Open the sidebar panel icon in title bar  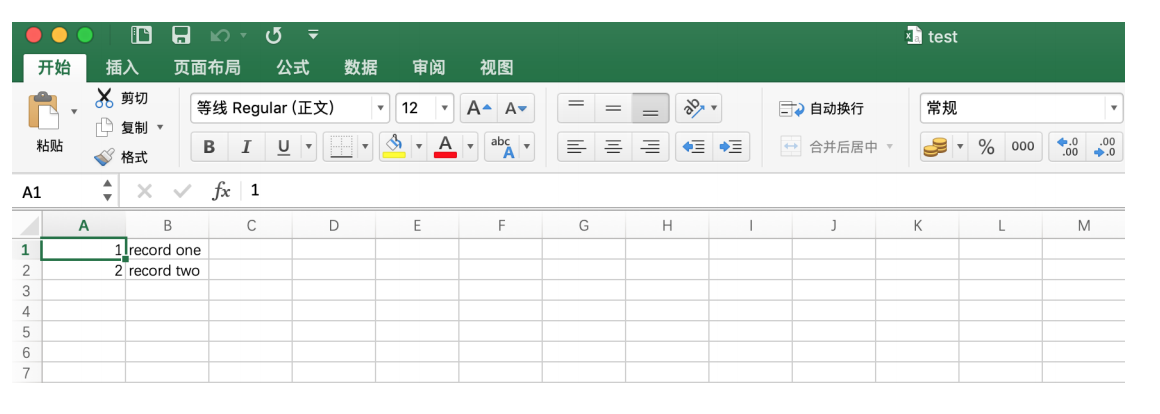click(x=141, y=35)
